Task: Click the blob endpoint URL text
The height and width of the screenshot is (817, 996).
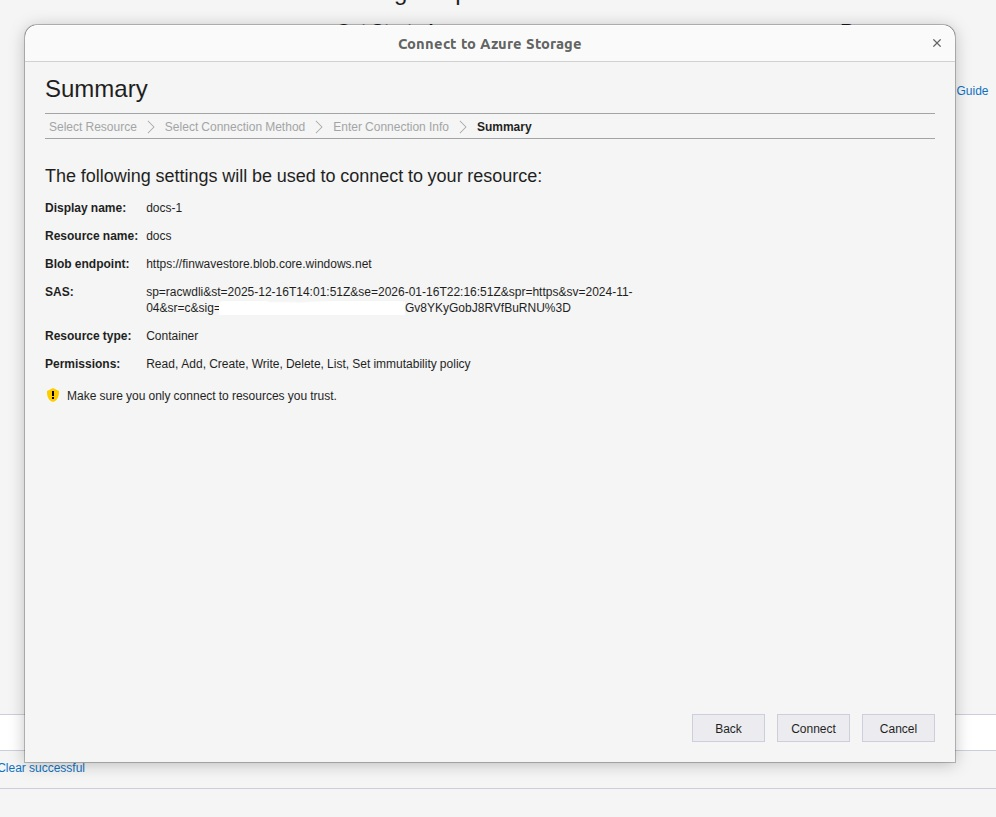Action: (259, 264)
